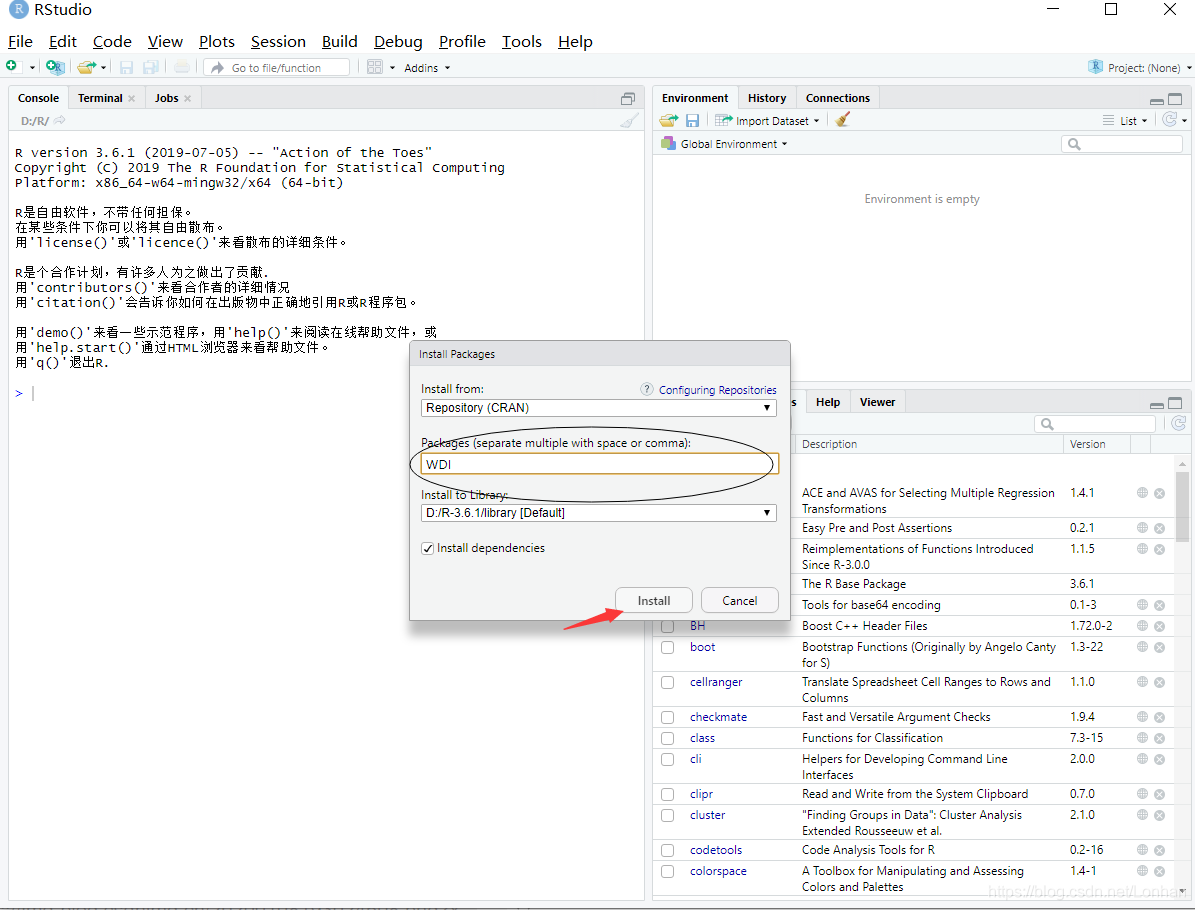Click view working directory arrow beside D:/R/

click(x=59, y=120)
